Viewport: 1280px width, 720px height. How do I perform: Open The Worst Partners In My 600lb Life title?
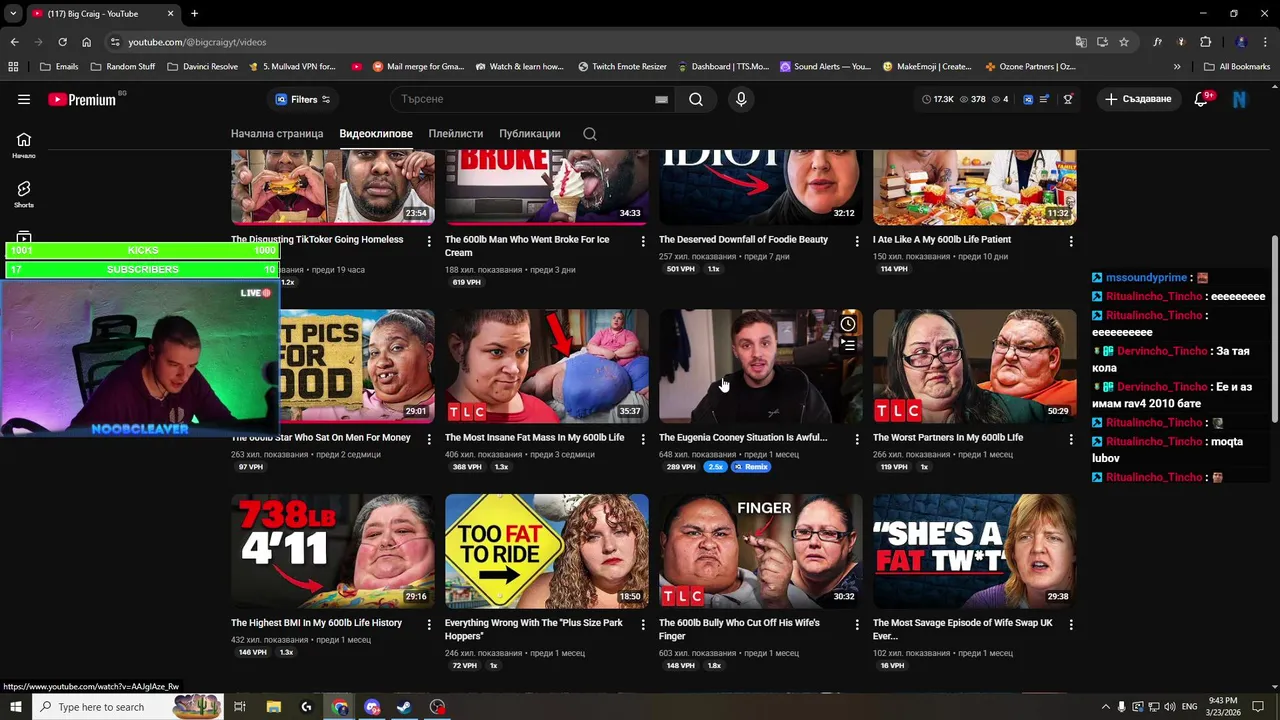point(948,438)
